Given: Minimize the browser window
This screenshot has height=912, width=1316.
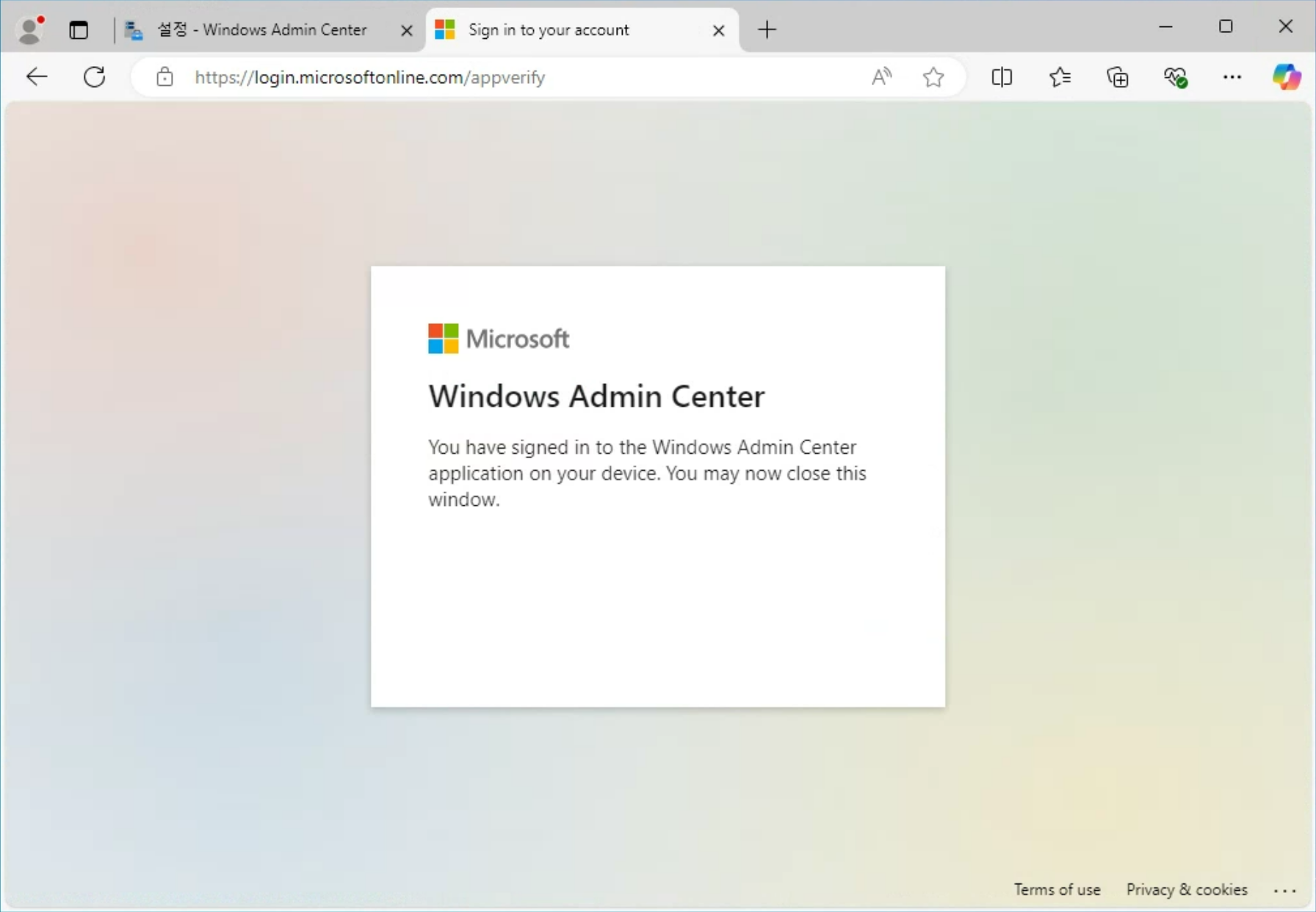Looking at the screenshot, I should point(1165,26).
